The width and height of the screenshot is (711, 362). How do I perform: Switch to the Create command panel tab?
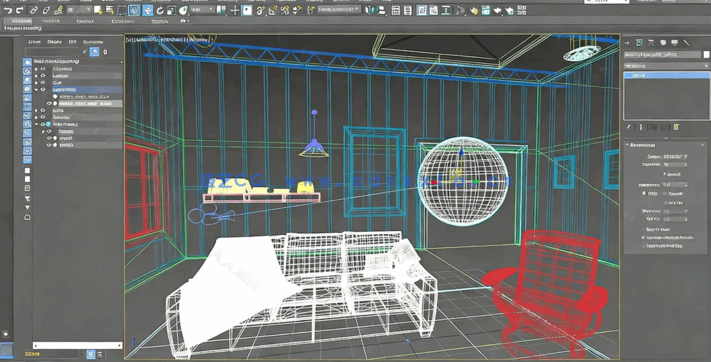[x=628, y=43]
